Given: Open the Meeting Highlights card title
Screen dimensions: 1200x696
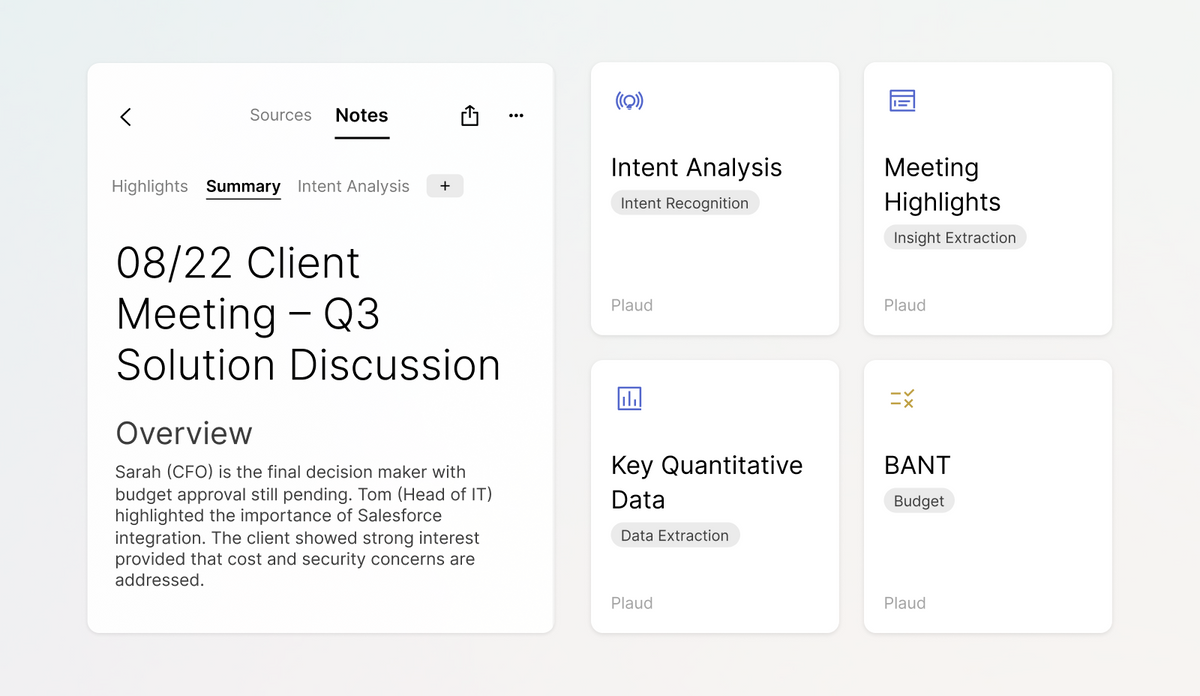Looking at the screenshot, I should (942, 185).
